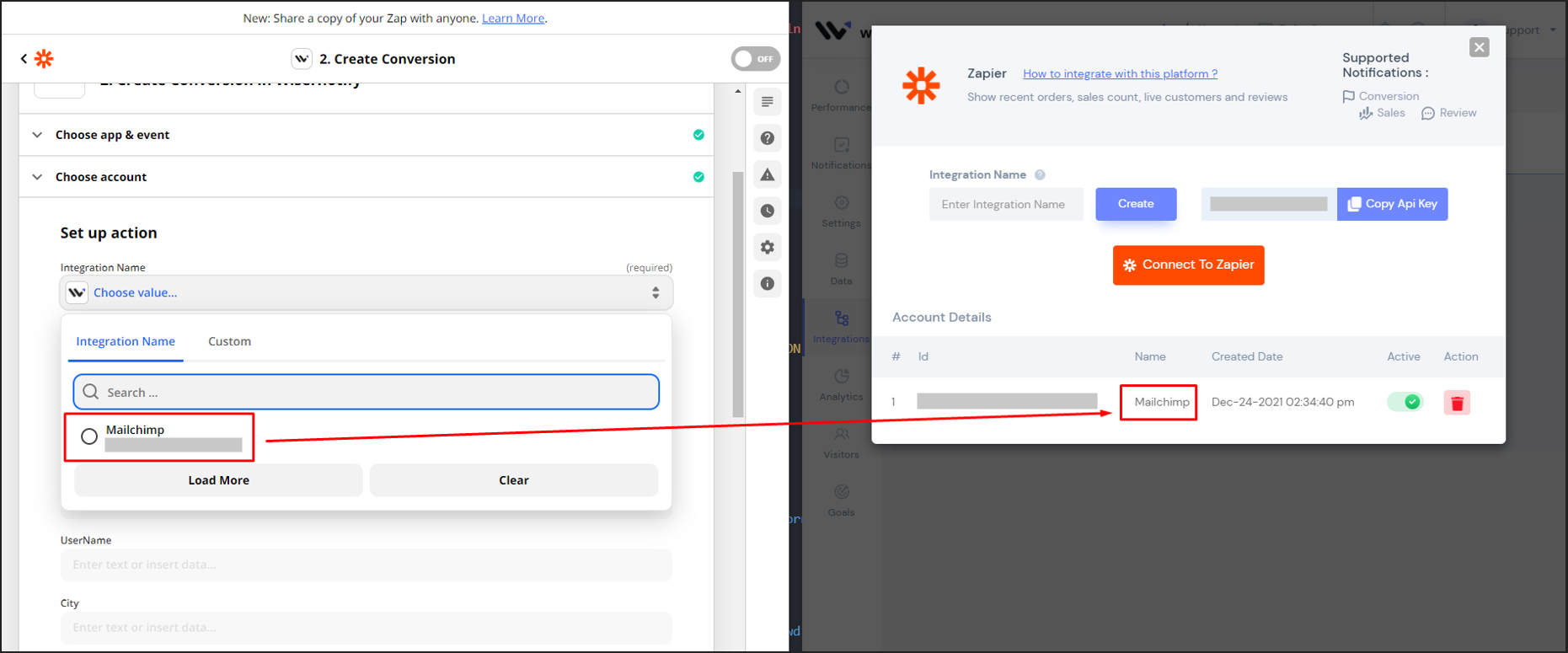Click the scrollbar up arrow in the Zap editor

tap(738, 91)
